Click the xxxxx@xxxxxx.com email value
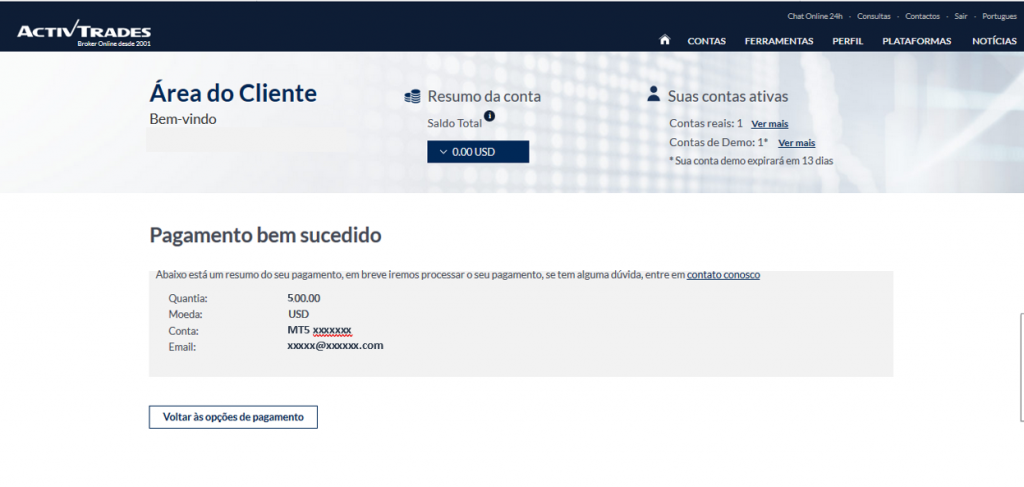The image size is (1024, 487). (335, 345)
